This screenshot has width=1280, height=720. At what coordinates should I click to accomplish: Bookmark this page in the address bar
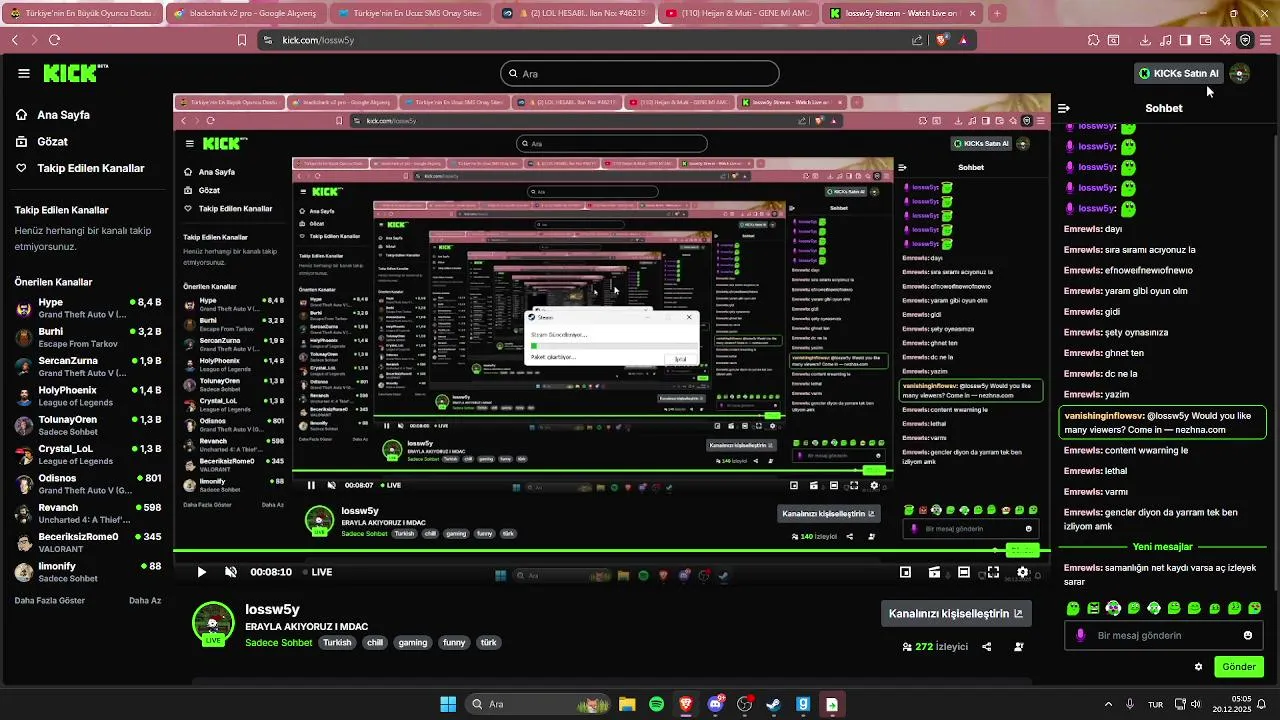(241, 40)
